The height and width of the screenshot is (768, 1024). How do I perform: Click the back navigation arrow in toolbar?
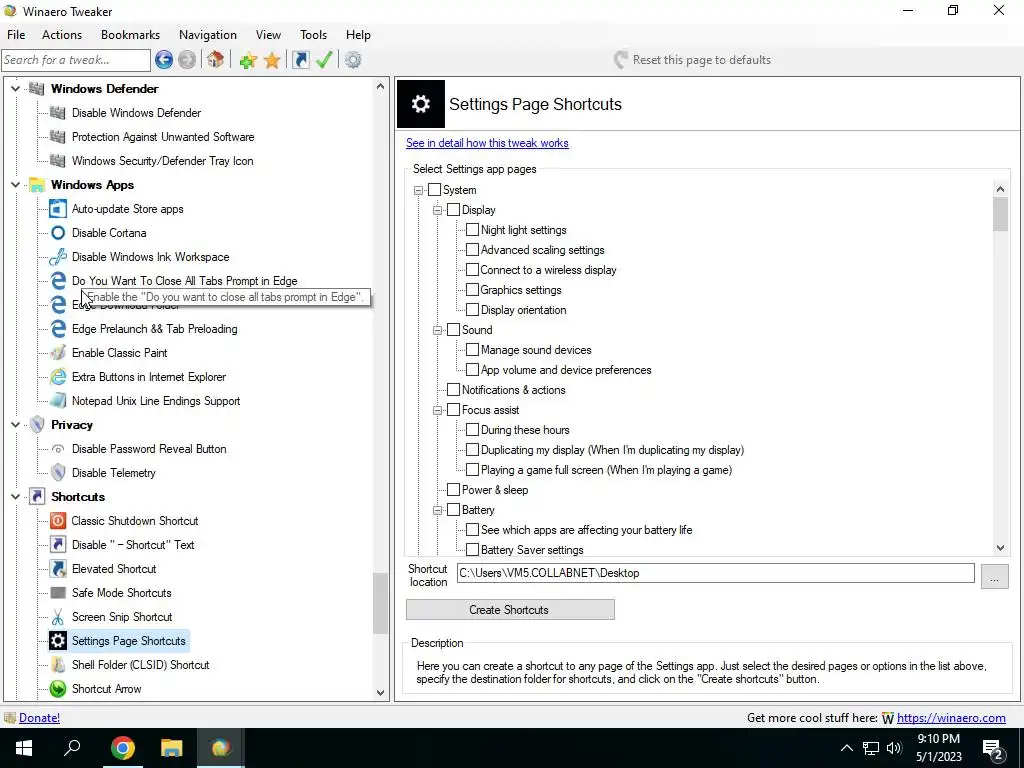[x=164, y=60]
